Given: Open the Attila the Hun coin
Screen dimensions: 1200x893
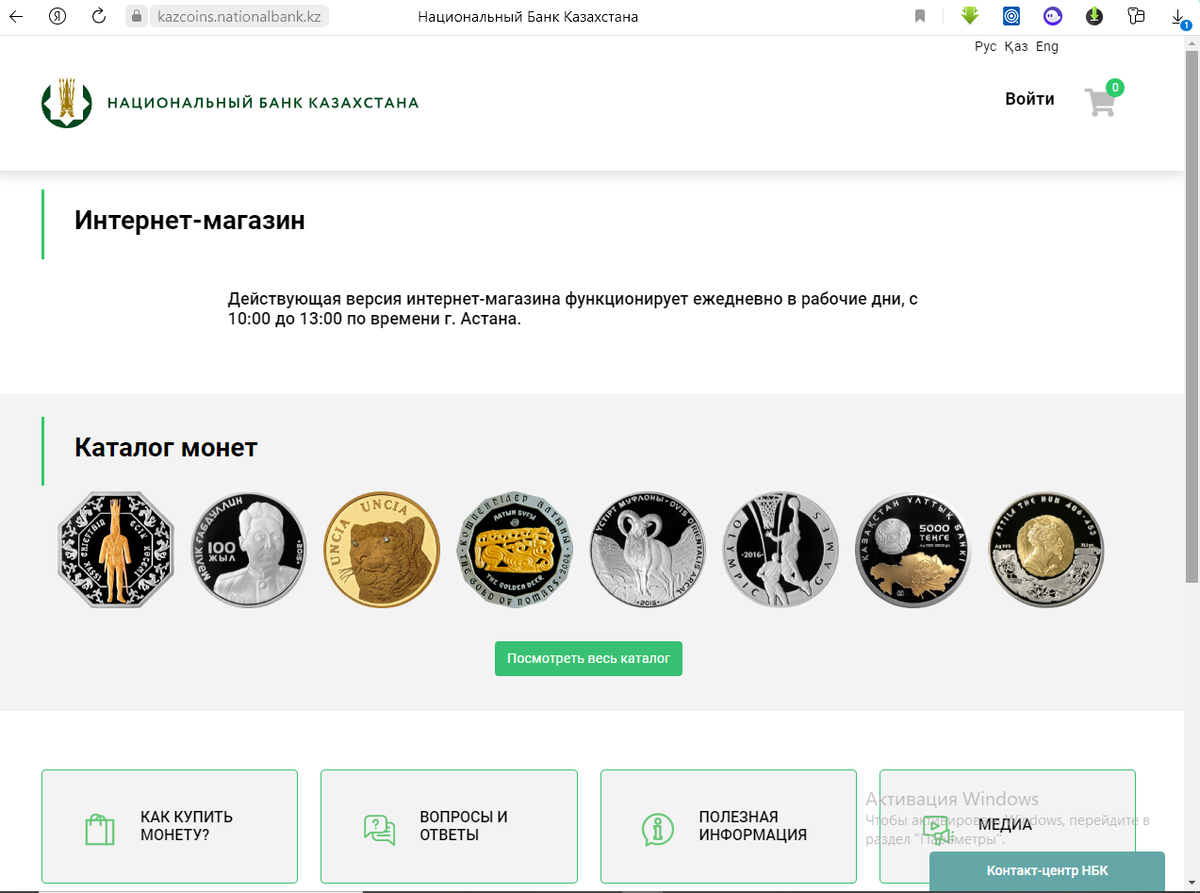Looking at the screenshot, I should (1047, 550).
